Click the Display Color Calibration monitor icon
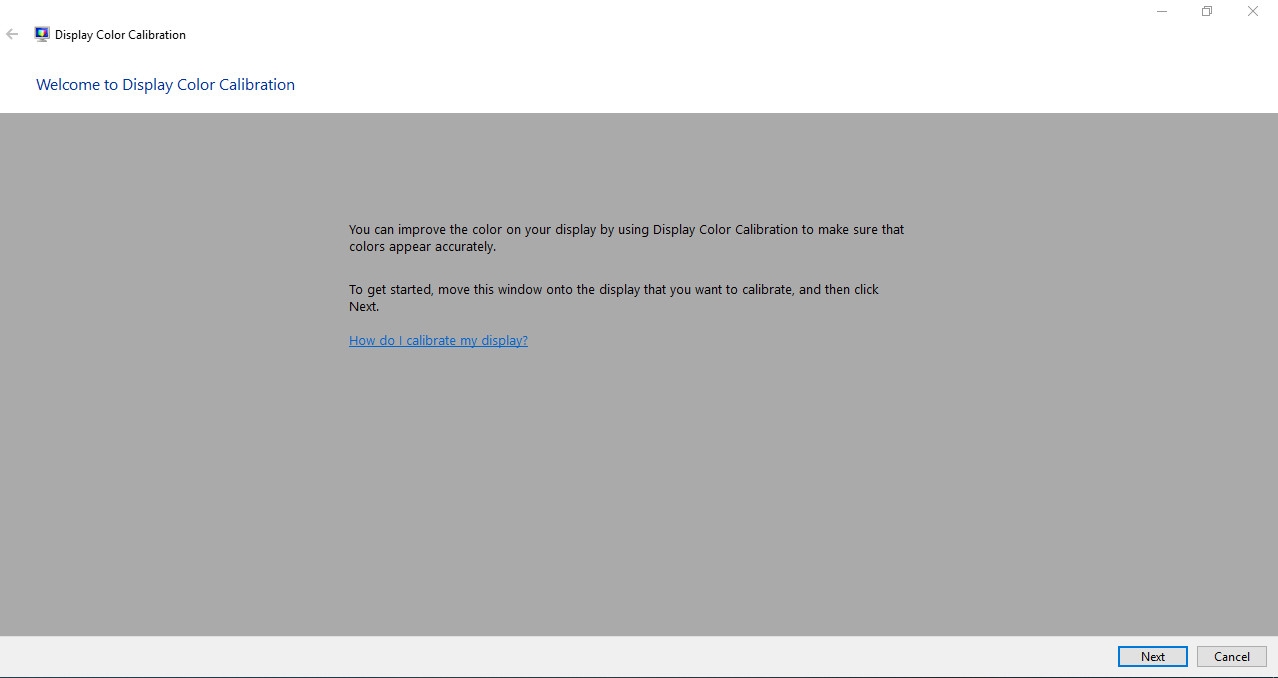Viewport: 1278px width, 678px height. [42, 34]
